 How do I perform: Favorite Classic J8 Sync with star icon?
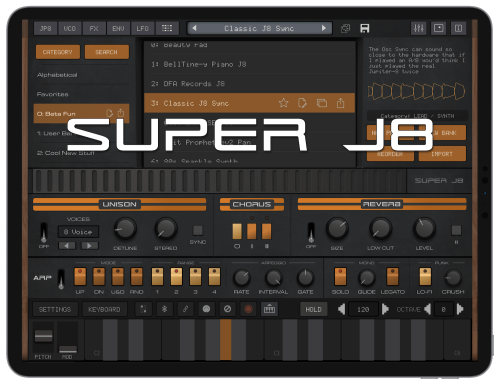(x=283, y=103)
